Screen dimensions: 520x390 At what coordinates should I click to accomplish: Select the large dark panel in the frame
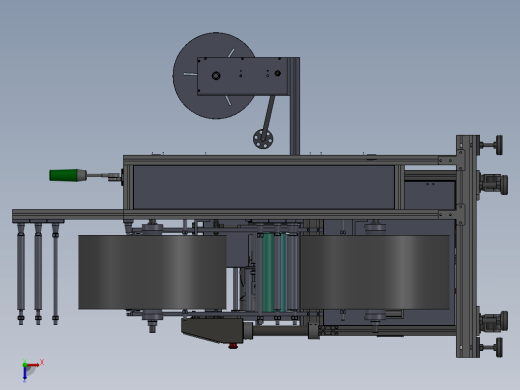click(264, 188)
